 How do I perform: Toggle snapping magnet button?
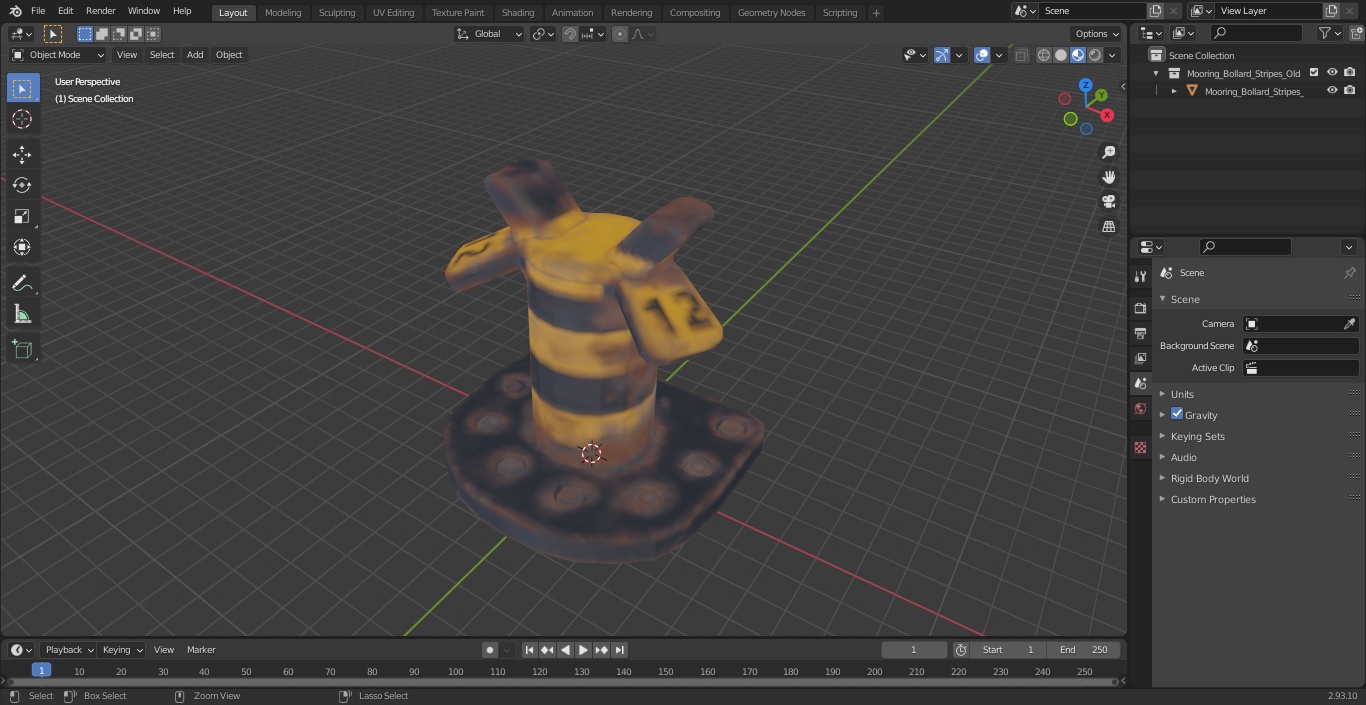pyautogui.click(x=570, y=34)
